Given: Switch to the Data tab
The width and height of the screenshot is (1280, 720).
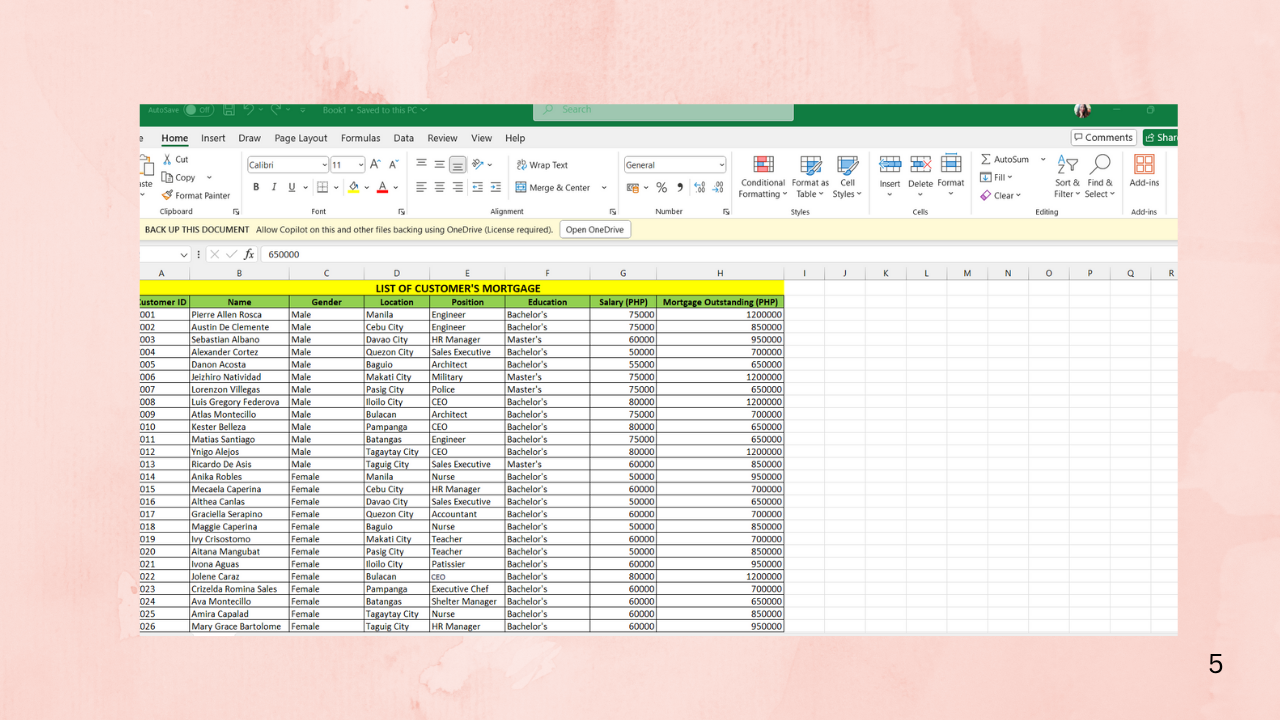Looking at the screenshot, I should click(x=404, y=138).
